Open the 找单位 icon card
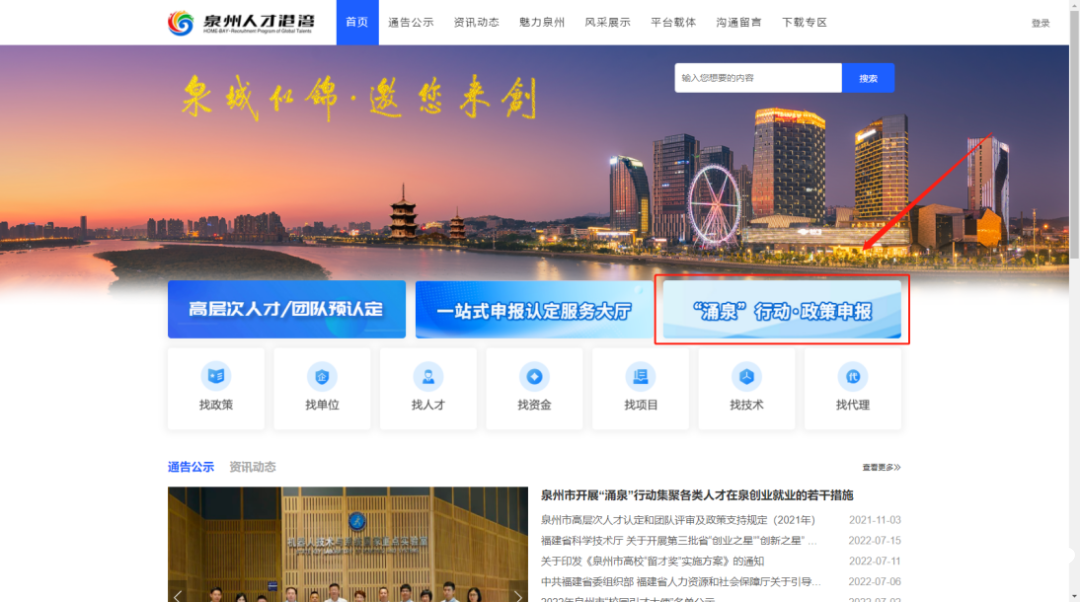 pyautogui.click(x=322, y=388)
